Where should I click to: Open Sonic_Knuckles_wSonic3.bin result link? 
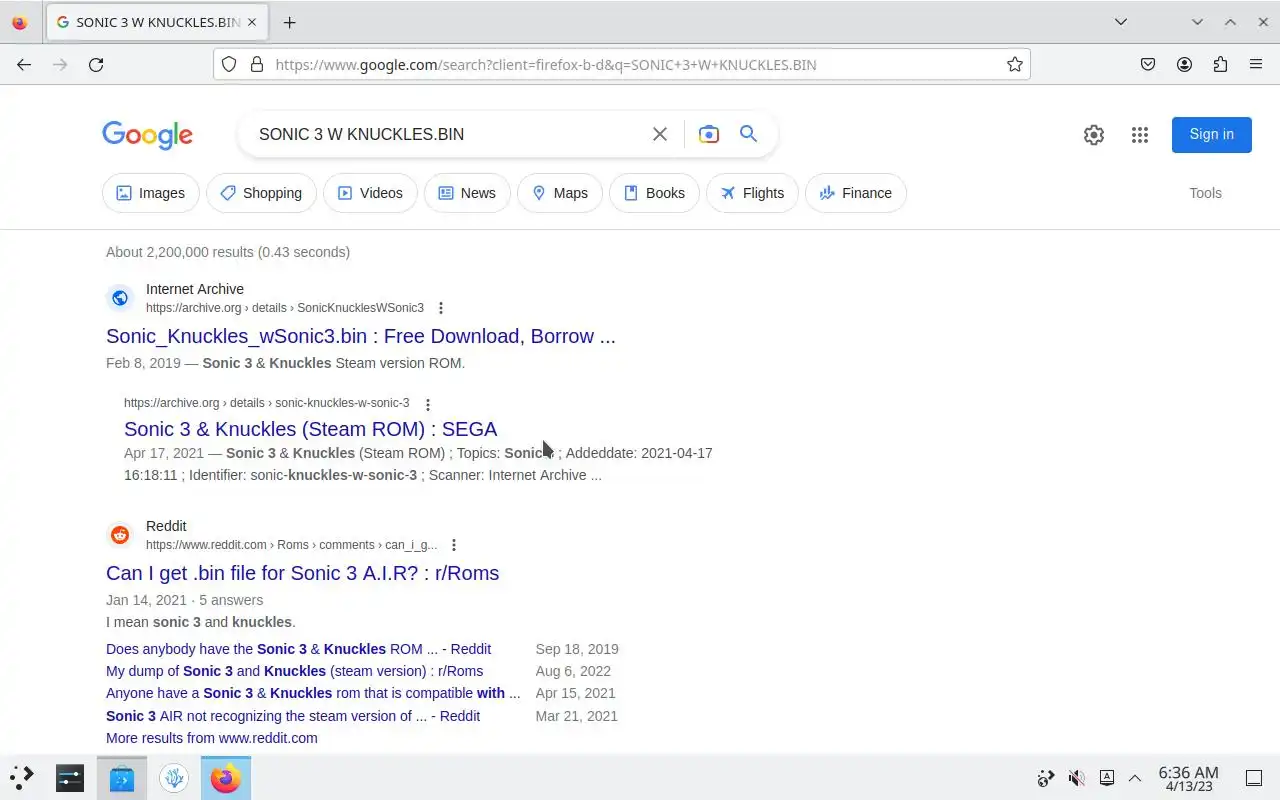(361, 336)
